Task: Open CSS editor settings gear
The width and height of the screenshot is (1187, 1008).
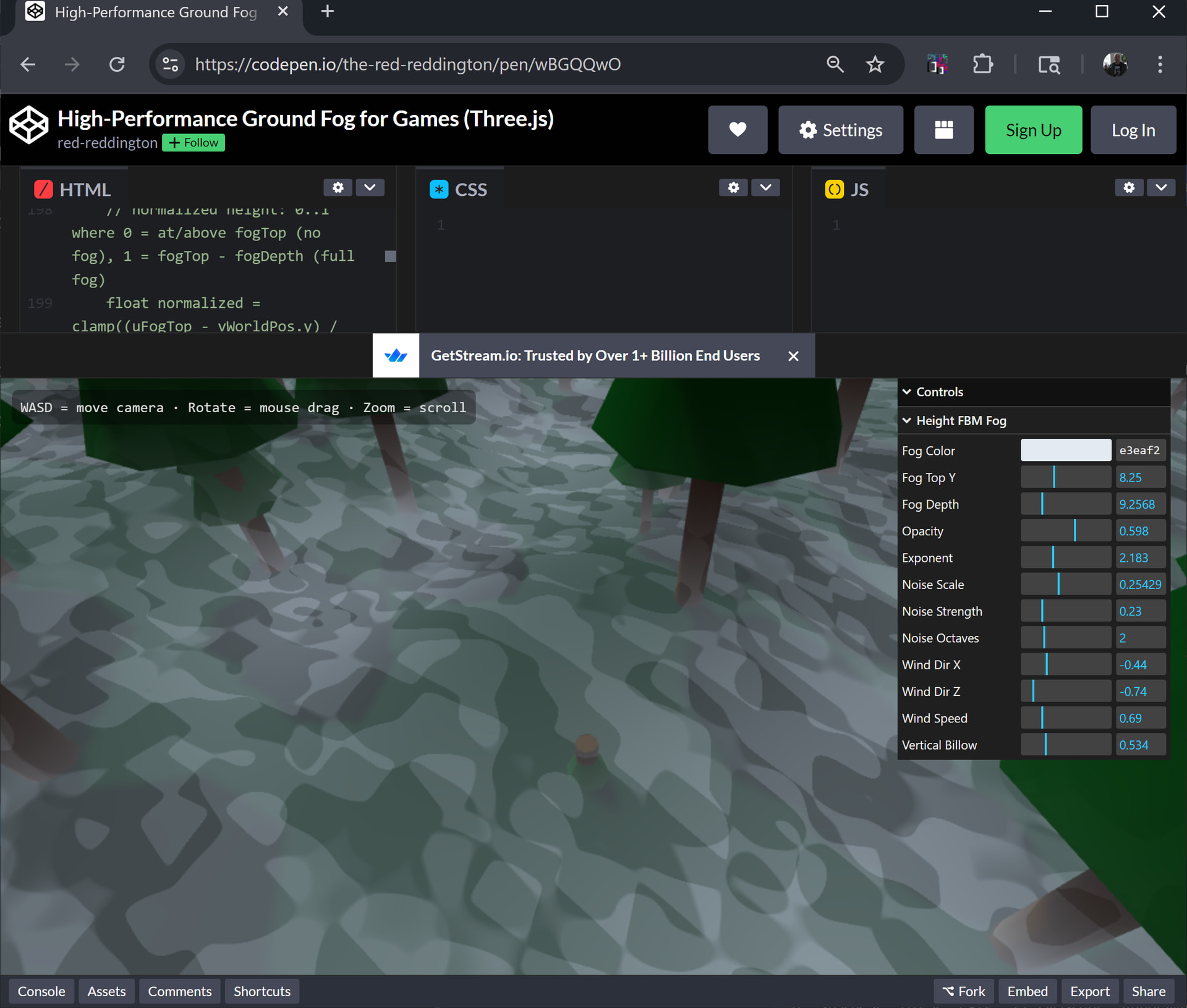Action: (733, 187)
